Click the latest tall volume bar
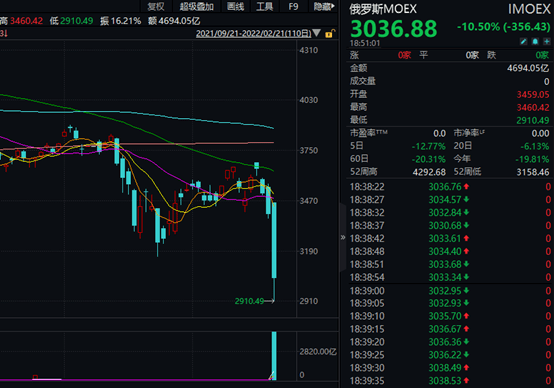 [274, 356]
